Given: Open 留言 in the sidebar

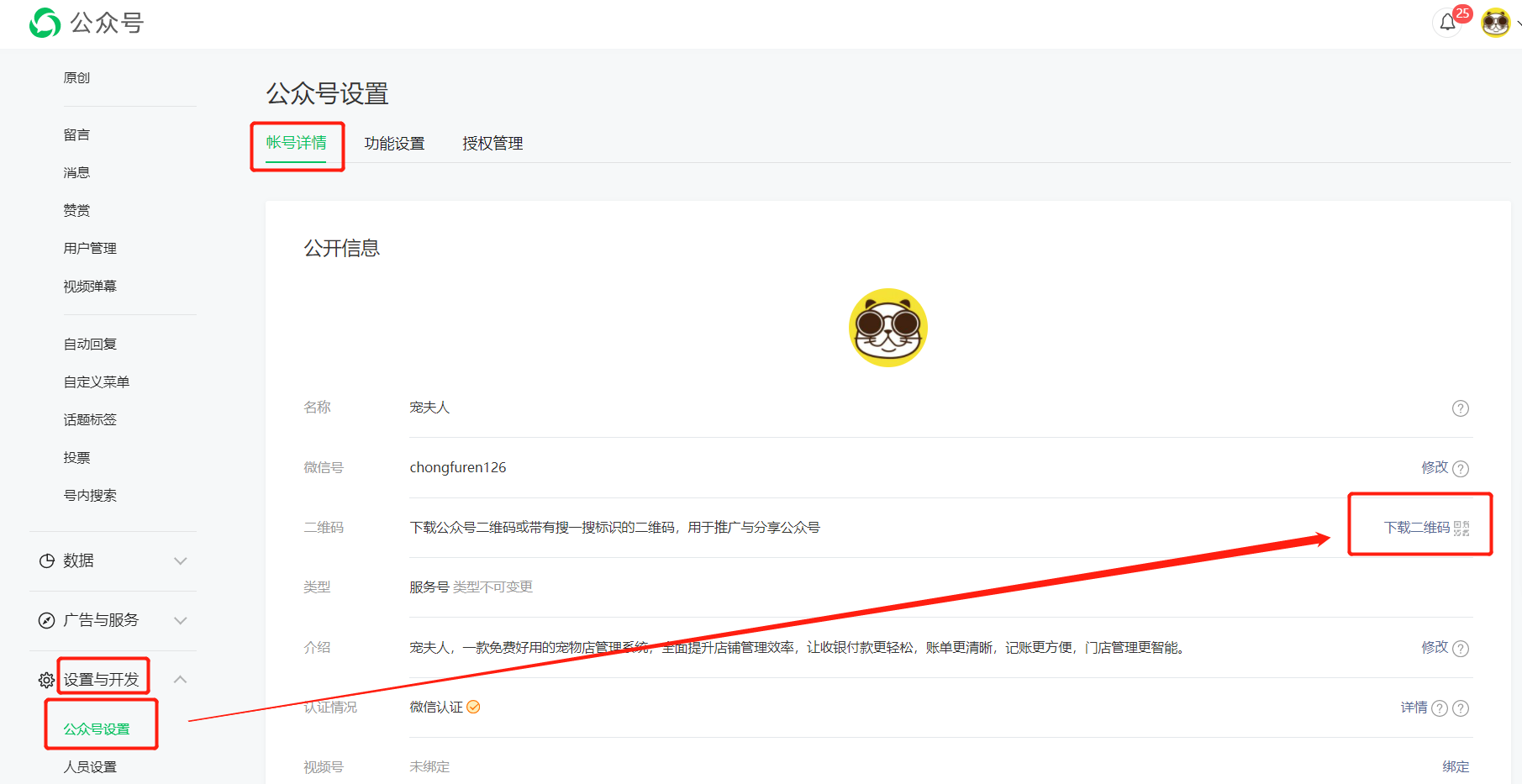Looking at the screenshot, I should [76, 134].
